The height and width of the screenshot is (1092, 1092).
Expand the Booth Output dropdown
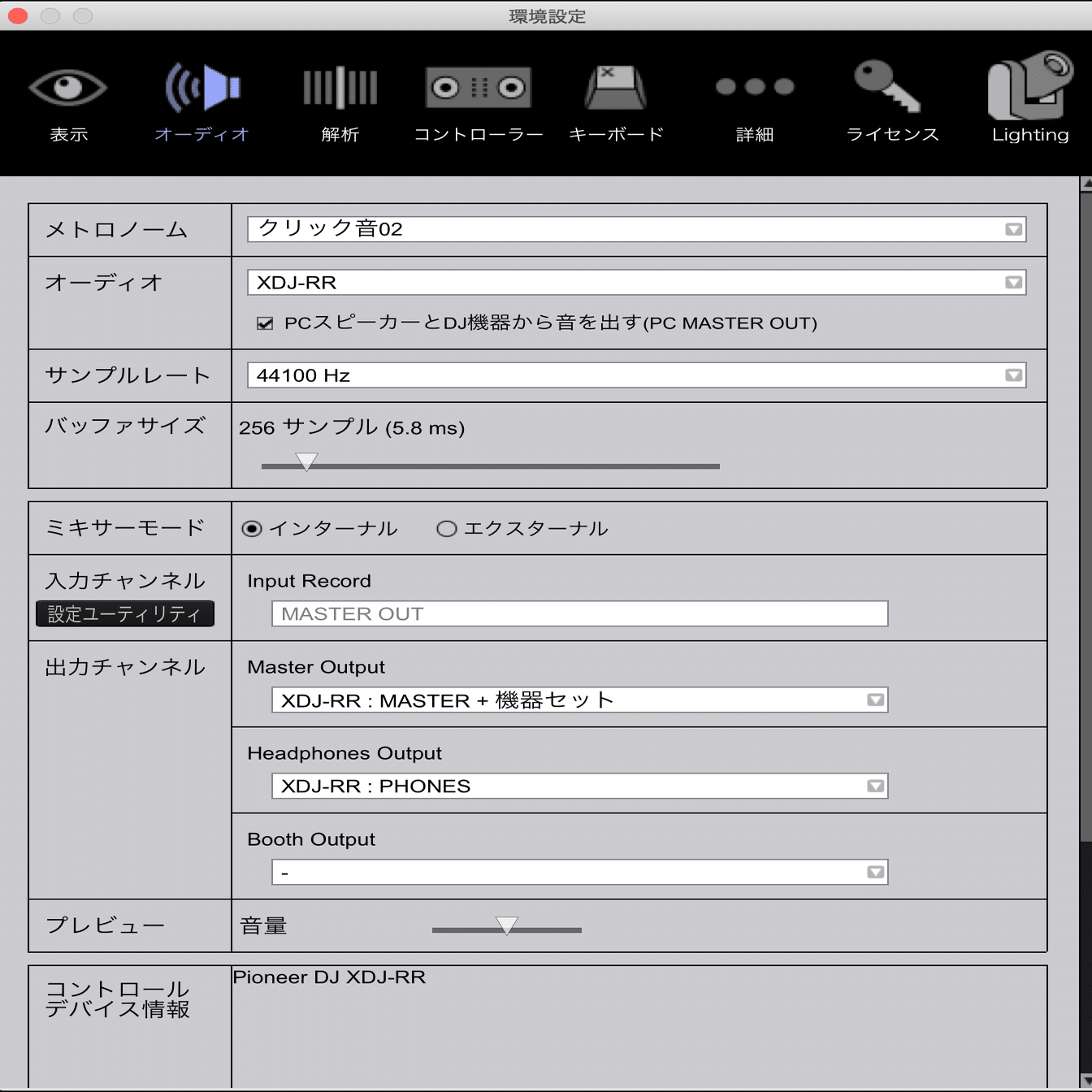tap(874, 872)
